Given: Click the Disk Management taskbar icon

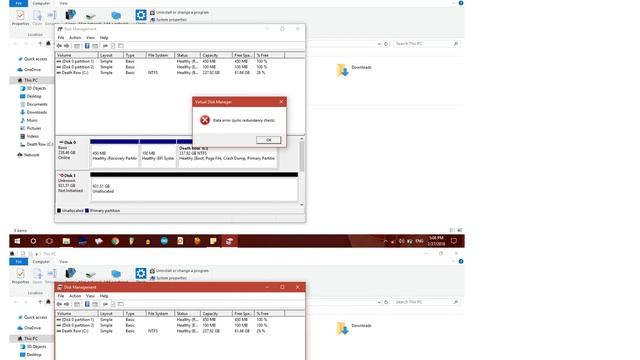Looking at the screenshot, I should (x=229, y=241).
